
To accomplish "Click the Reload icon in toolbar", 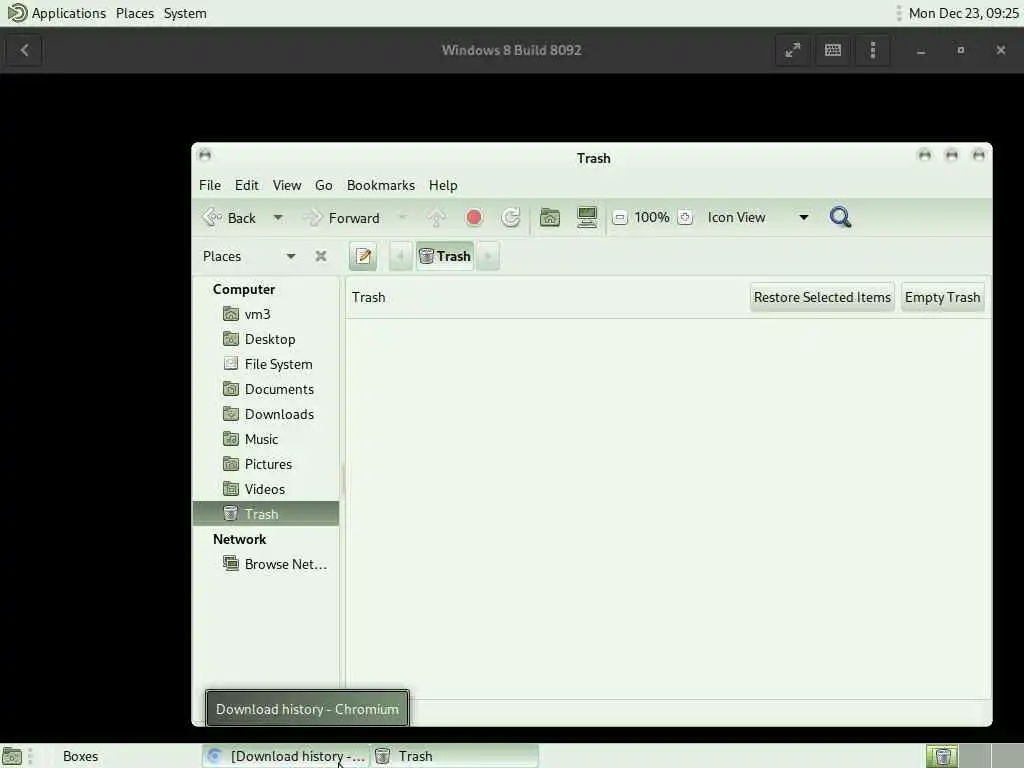I will 511,217.
